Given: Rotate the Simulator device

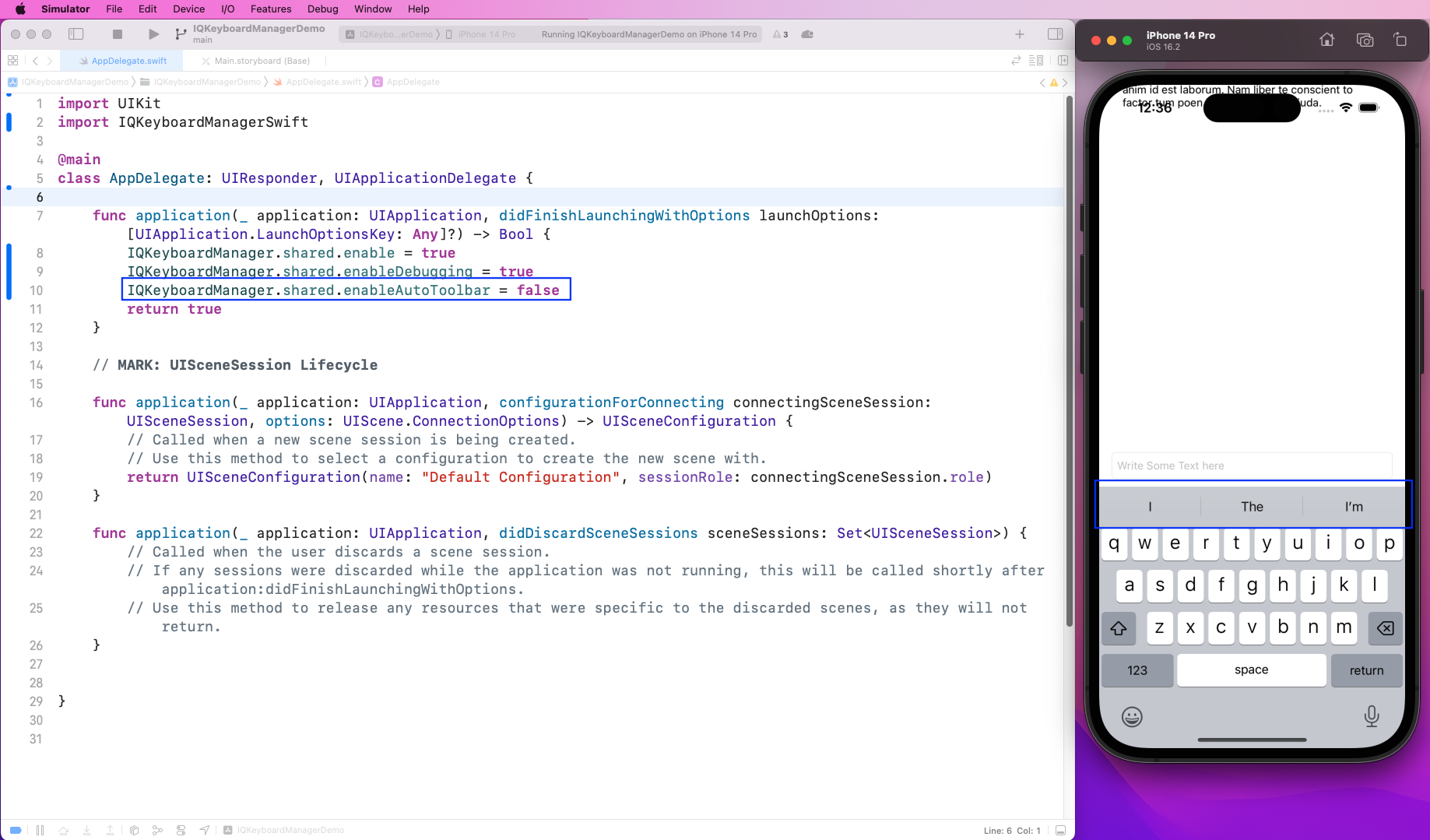Looking at the screenshot, I should pyautogui.click(x=1400, y=40).
